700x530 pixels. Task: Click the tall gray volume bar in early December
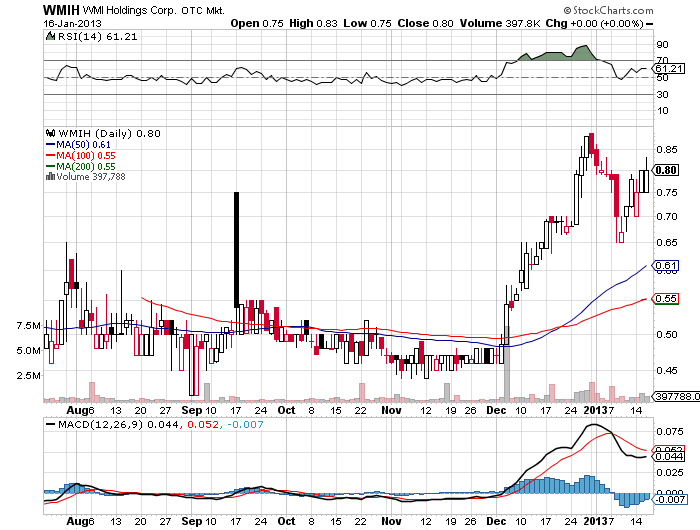pos(507,362)
